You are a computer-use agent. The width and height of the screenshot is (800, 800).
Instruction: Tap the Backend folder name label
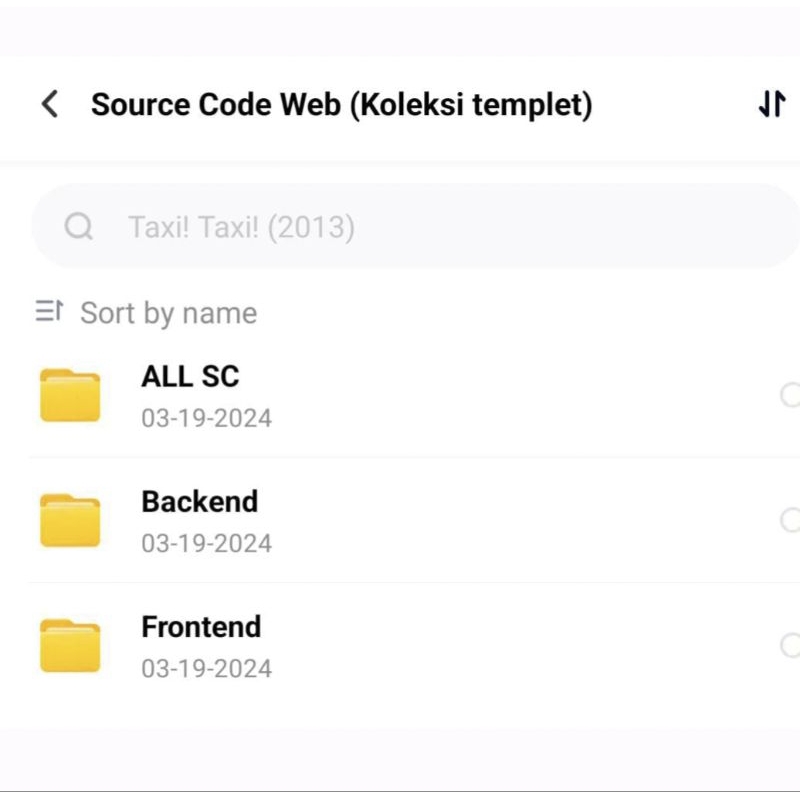[199, 501]
